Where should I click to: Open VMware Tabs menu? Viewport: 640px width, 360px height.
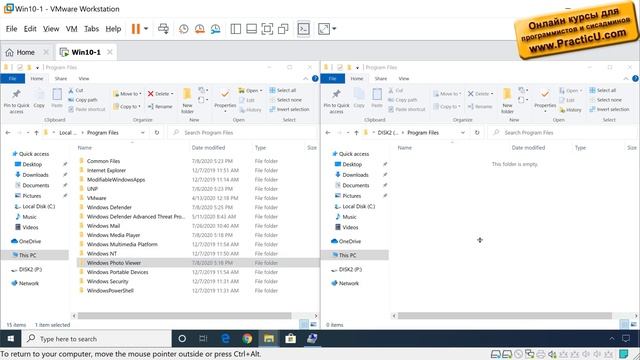point(91,29)
